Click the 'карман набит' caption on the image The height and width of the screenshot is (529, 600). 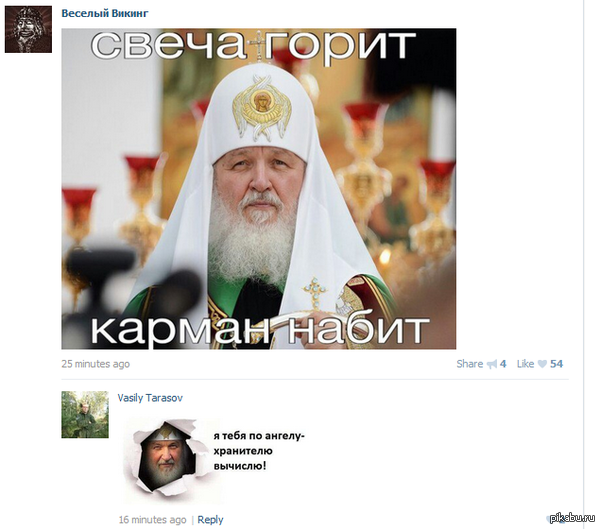(x=259, y=330)
